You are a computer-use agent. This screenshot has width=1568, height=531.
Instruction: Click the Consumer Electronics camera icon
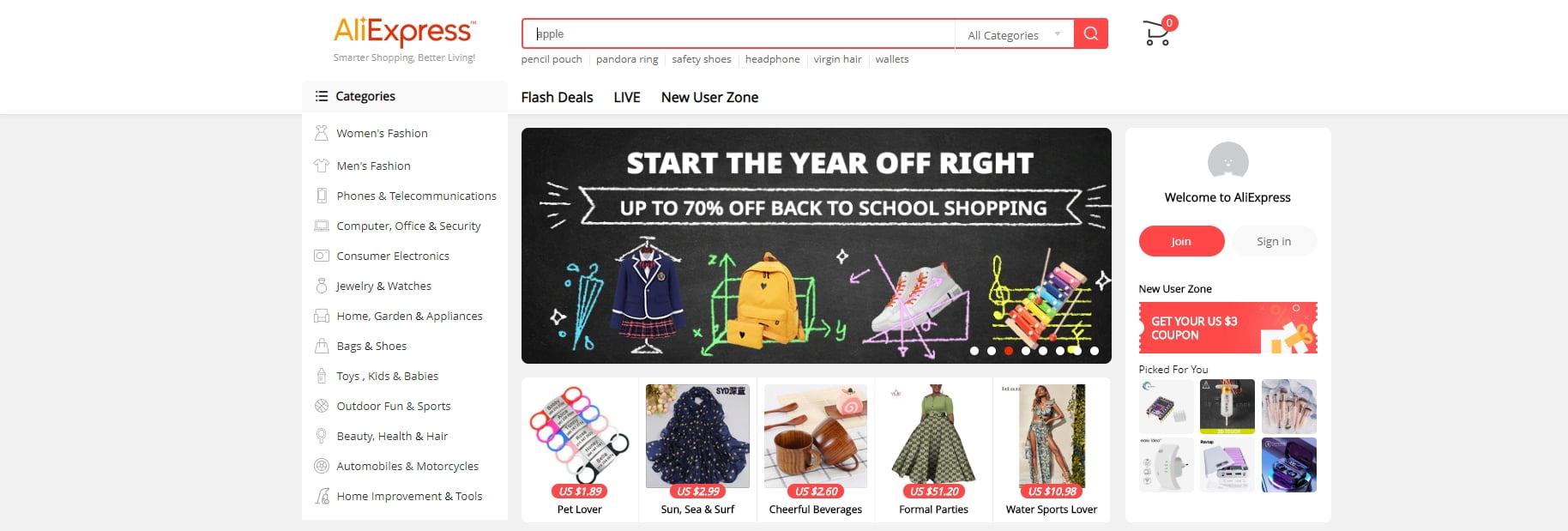click(x=322, y=256)
